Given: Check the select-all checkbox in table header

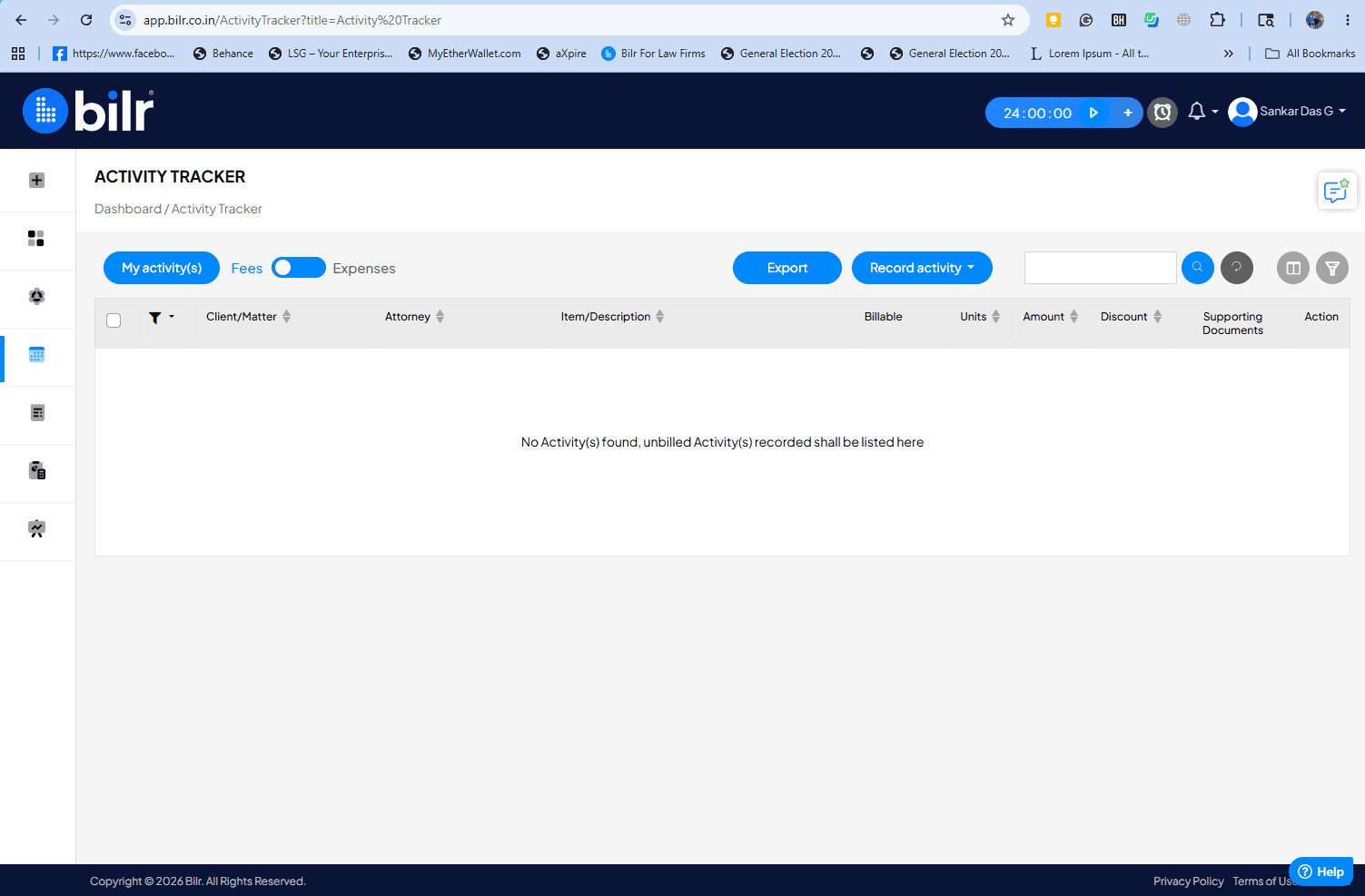Looking at the screenshot, I should [x=114, y=320].
